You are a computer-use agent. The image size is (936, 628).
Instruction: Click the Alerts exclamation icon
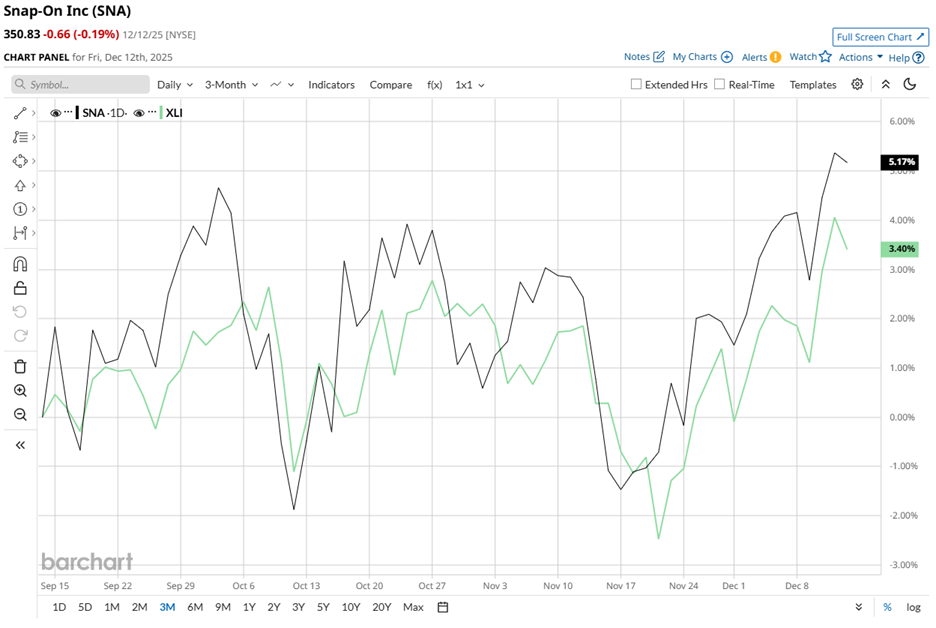tap(775, 57)
